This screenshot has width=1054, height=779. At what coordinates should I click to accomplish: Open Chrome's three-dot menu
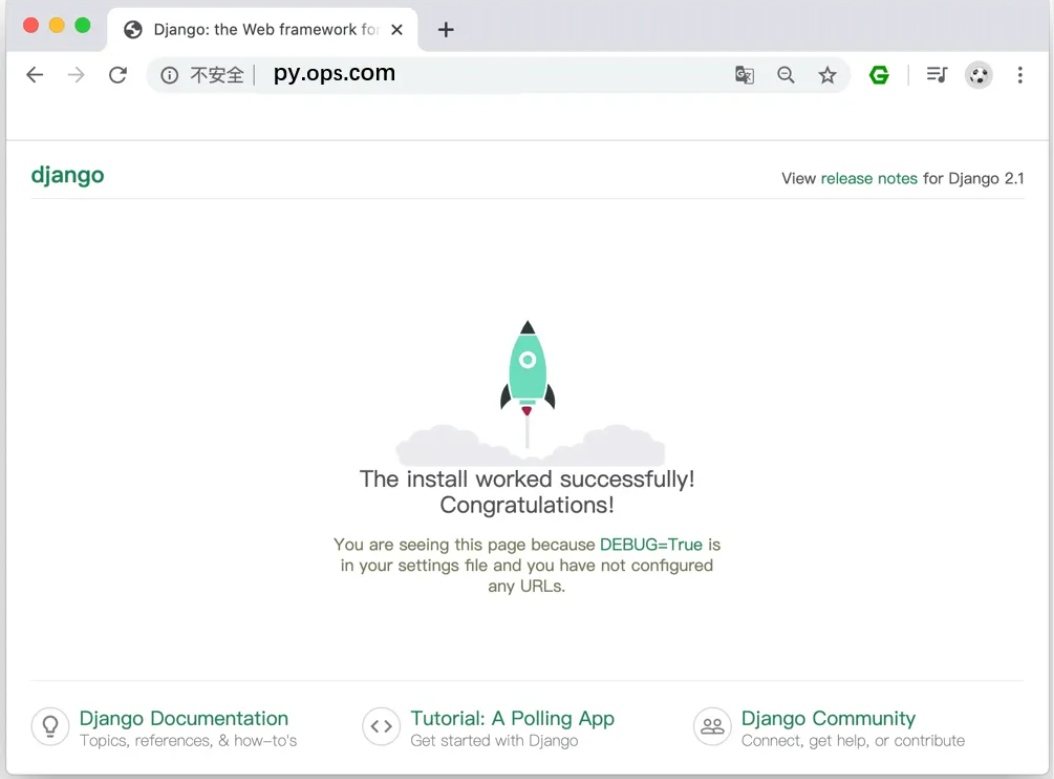1020,75
